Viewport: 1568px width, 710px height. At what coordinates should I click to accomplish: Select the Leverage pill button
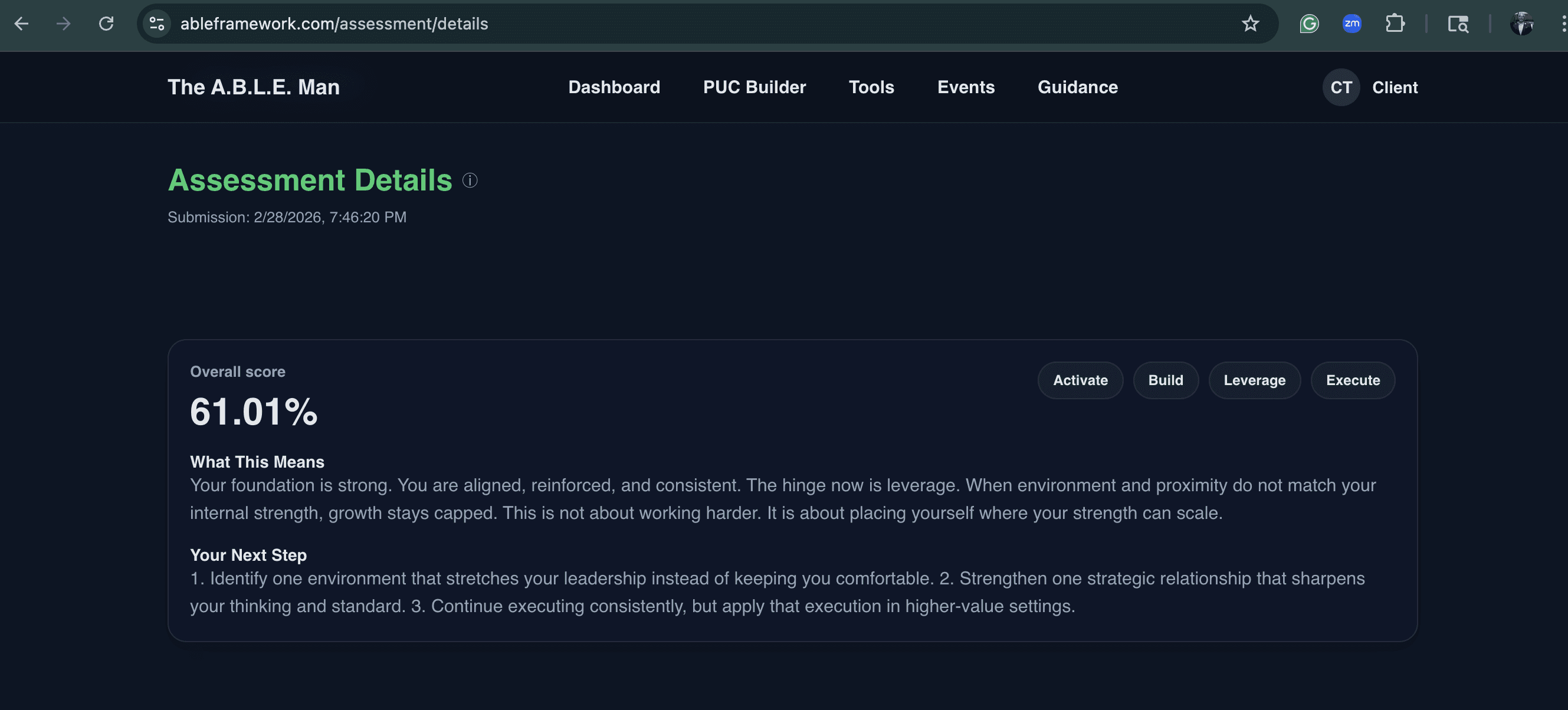pyautogui.click(x=1254, y=380)
